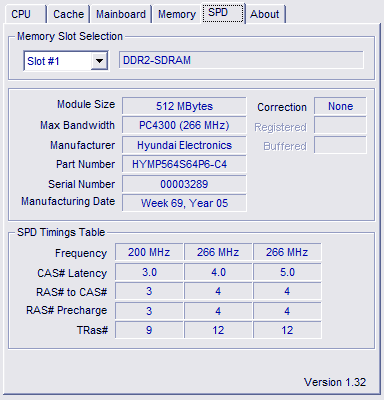Click the Manufacturing Date Week 69, Year 05
This screenshot has width=384, height=400.
(x=184, y=203)
